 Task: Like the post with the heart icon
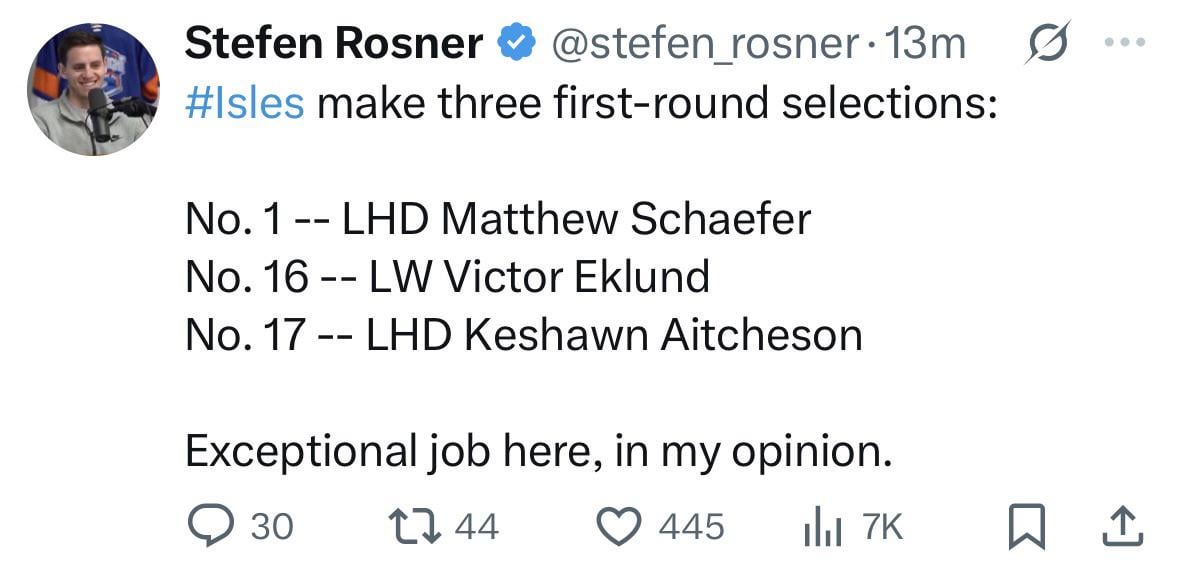[x=620, y=526]
